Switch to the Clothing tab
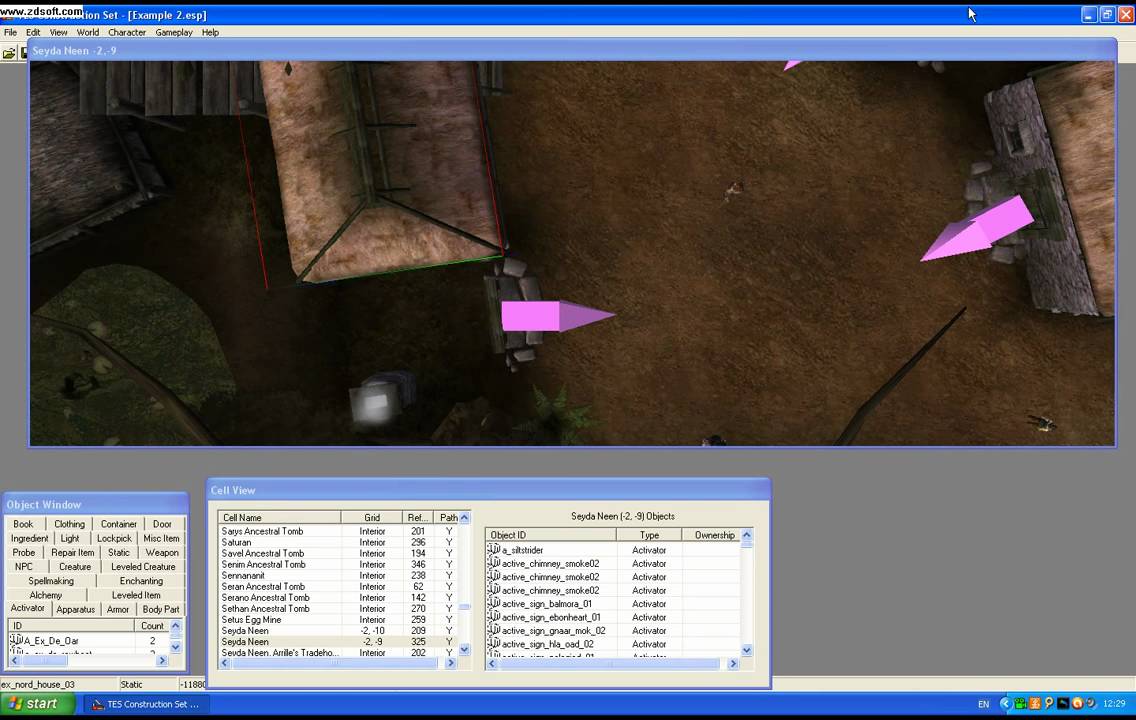 [x=70, y=524]
